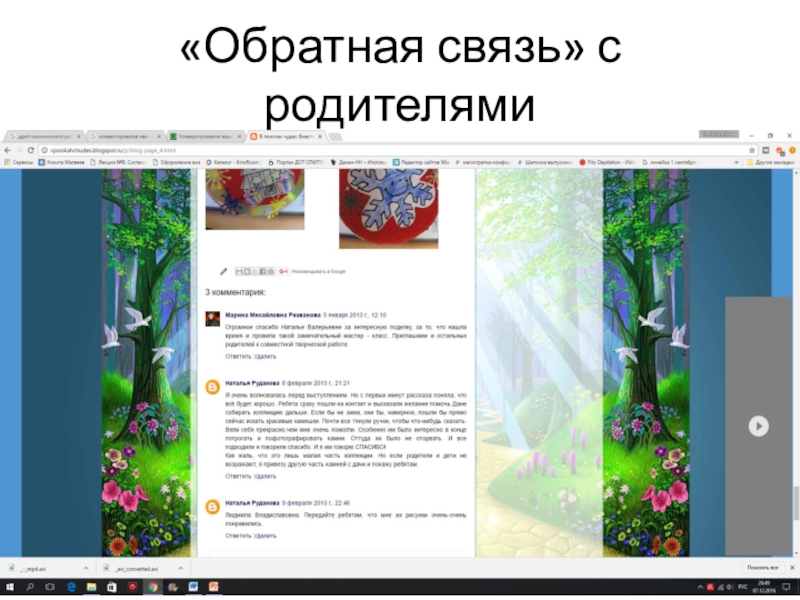Open the Лекция №8 bookmark

pyautogui.click(x=118, y=162)
